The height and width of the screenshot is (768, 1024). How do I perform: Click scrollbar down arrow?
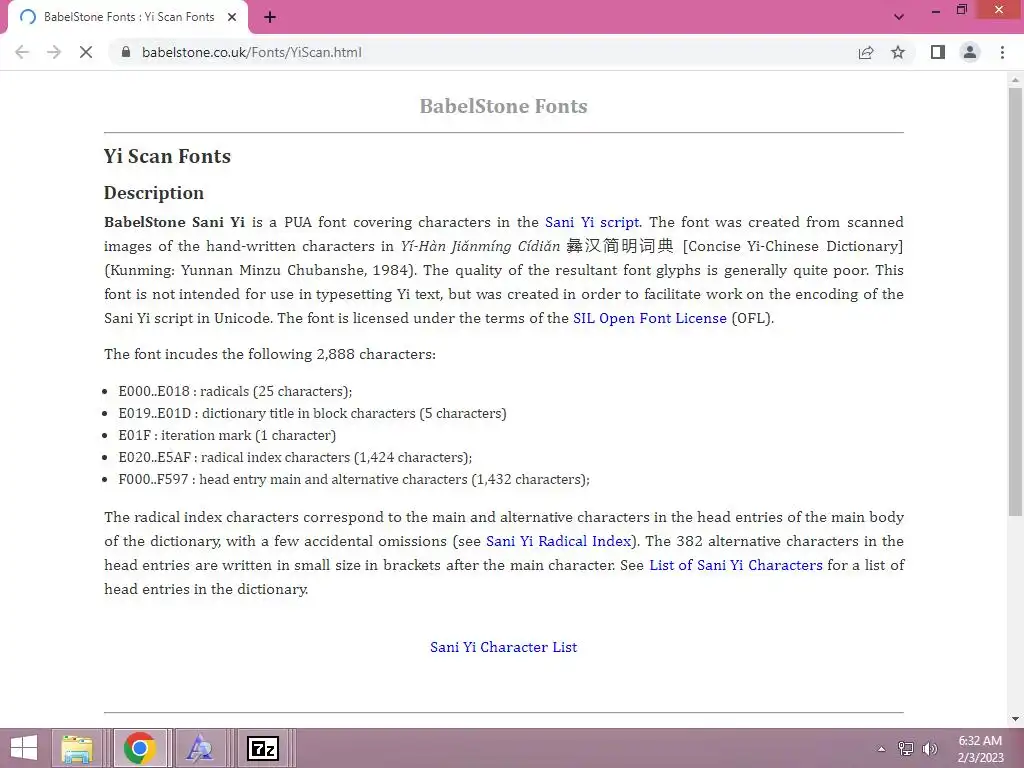pos(1015,719)
